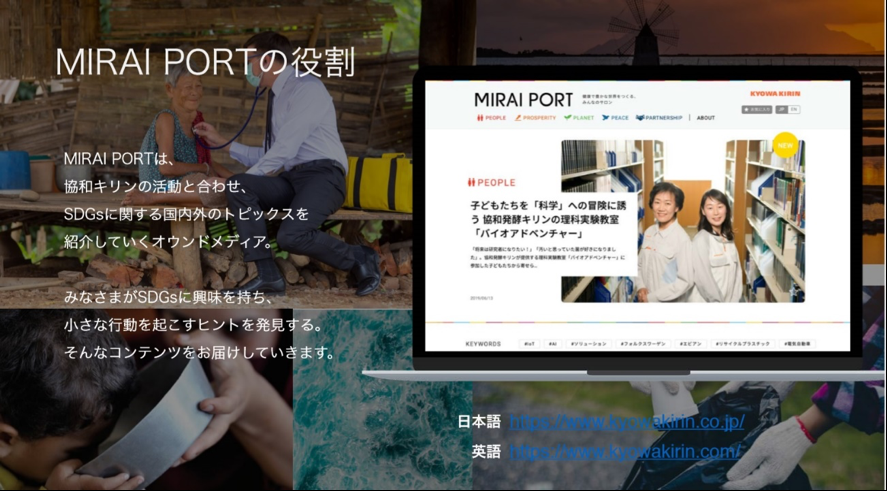Viewport: 887px width, 491px height.
Task: Click the PROSPERITY pencil icon
Action: point(518,118)
